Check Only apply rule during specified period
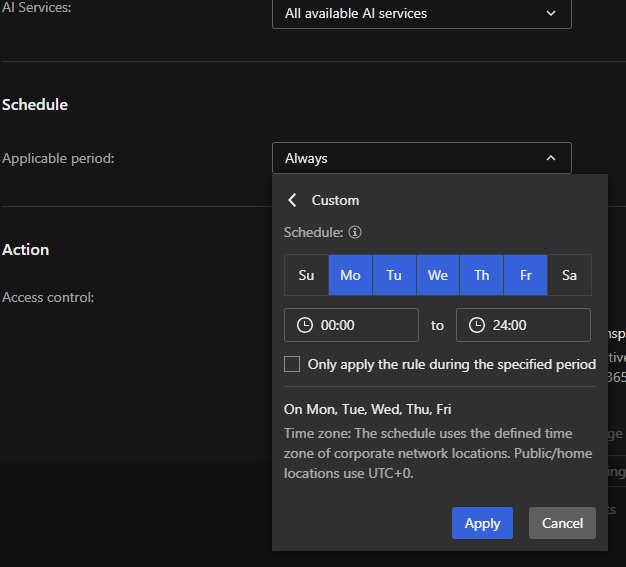The height and width of the screenshot is (567, 626). coord(292,364)
